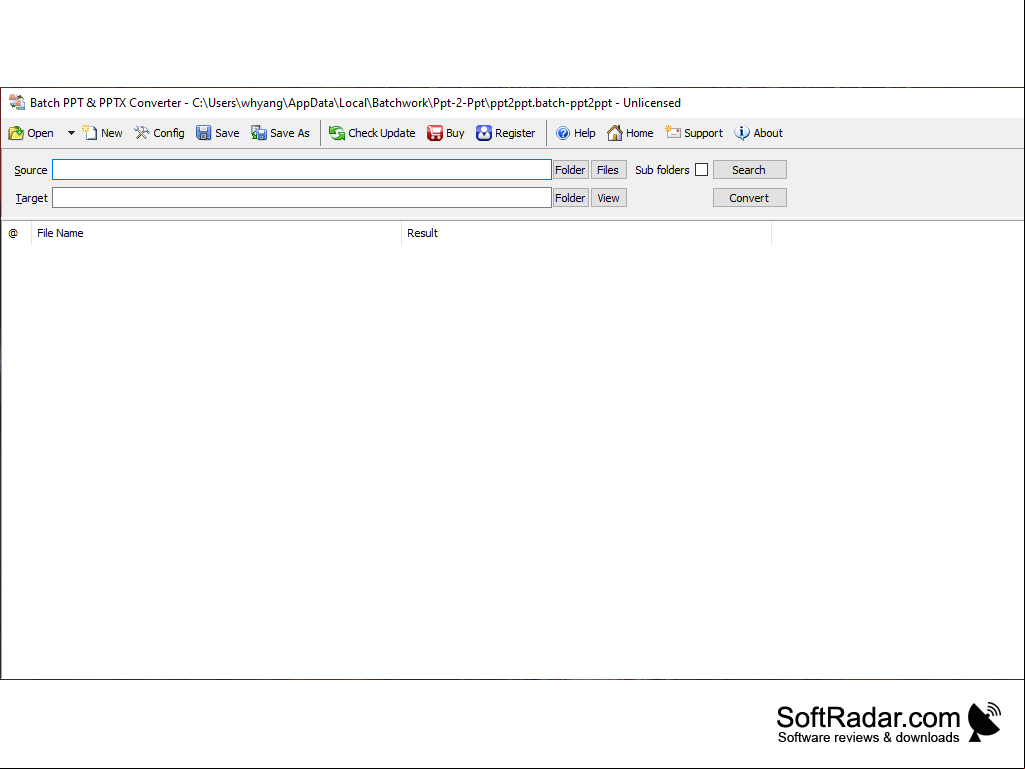1025x769 pixels.
Task: Focus the Target path input field
Action: pos(302,198)
